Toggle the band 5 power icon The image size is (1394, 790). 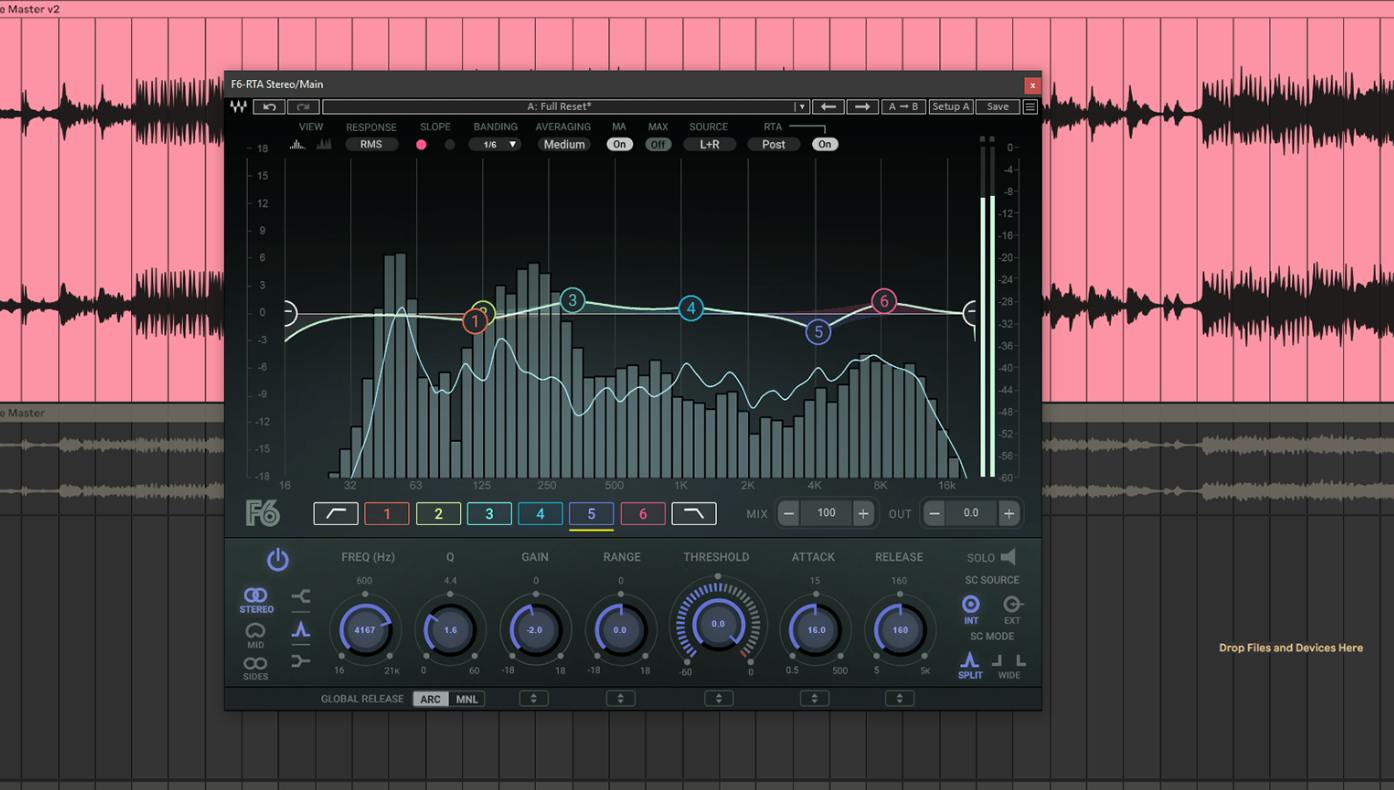278,560
